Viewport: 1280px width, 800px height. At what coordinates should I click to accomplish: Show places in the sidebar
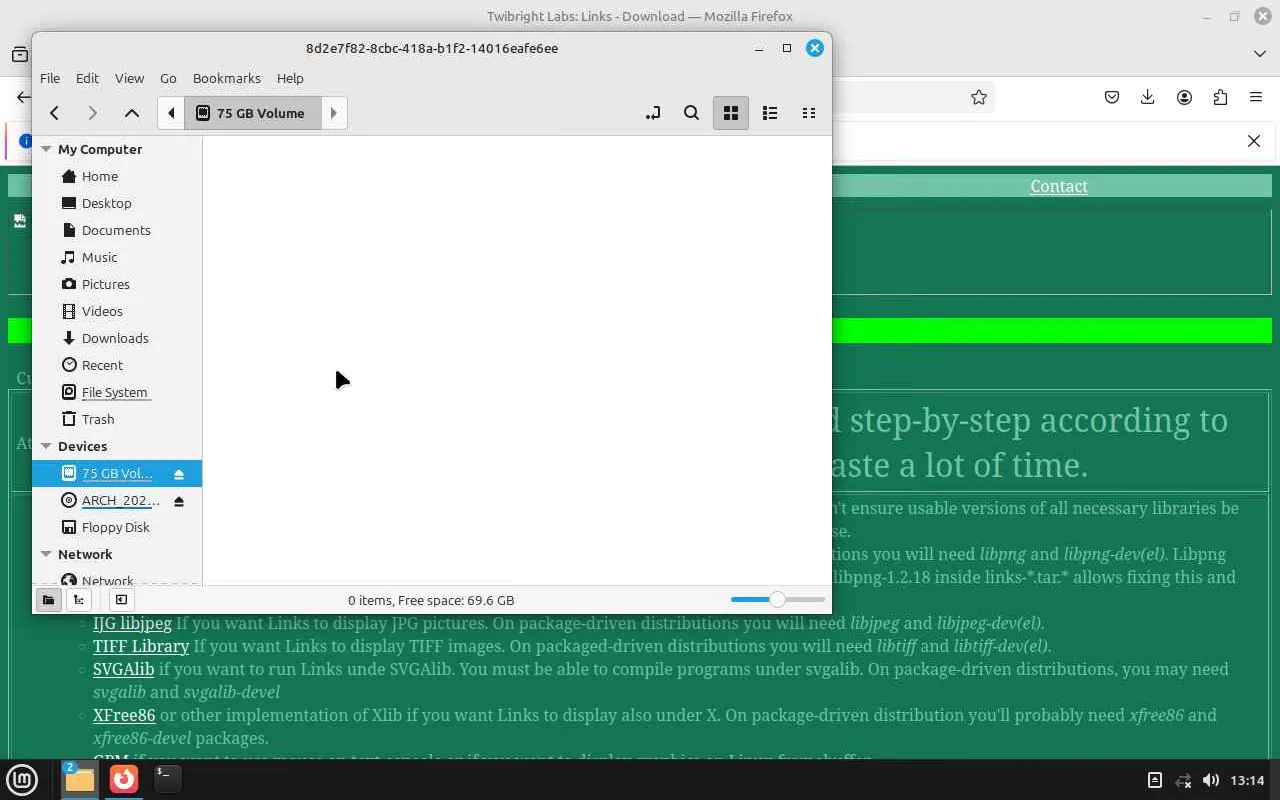pos(48,600)
